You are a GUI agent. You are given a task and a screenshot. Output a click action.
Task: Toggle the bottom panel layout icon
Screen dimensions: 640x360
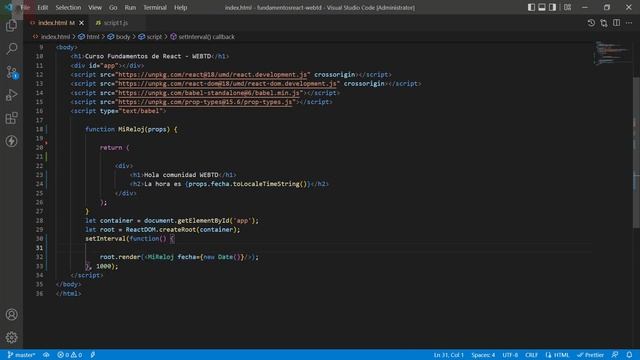coord(542,7)
